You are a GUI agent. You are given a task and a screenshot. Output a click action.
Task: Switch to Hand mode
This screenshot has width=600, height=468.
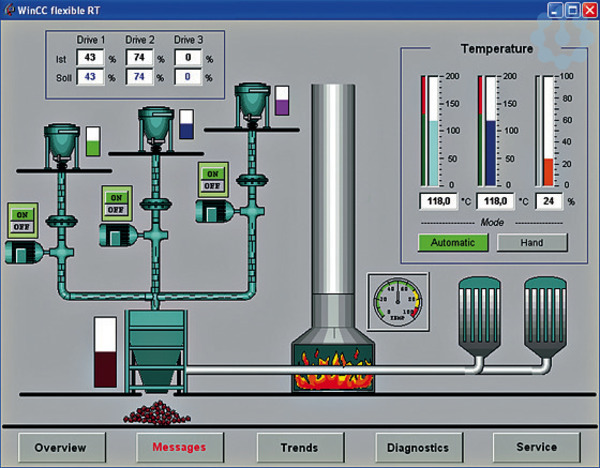coord(532,242)
